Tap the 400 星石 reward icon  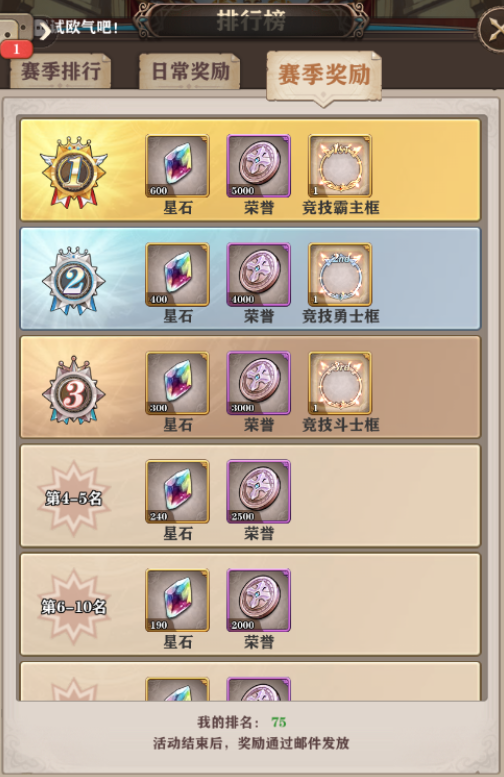click(177, 275)
